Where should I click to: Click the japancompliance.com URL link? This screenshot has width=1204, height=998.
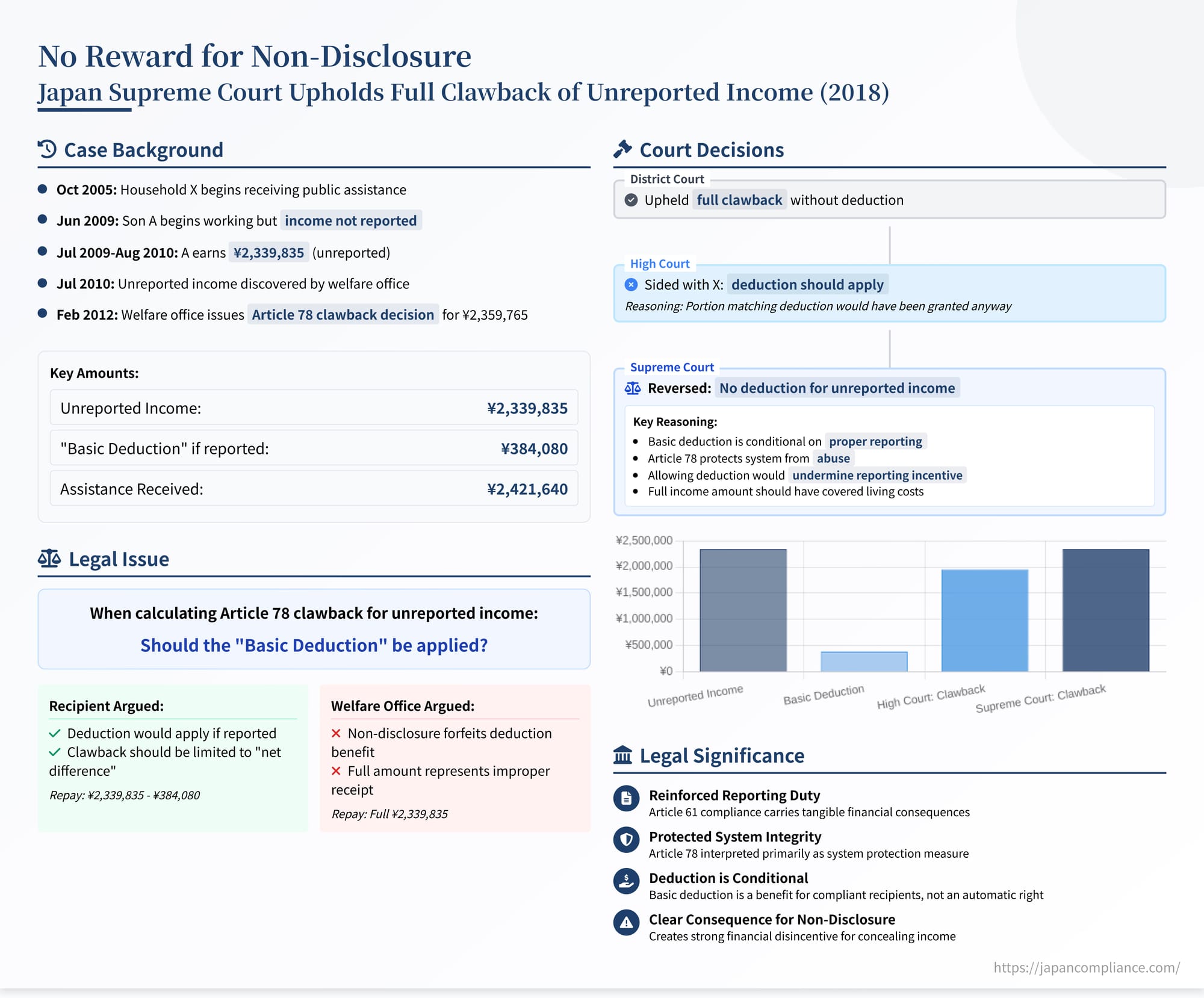[x=1087, y=967]
